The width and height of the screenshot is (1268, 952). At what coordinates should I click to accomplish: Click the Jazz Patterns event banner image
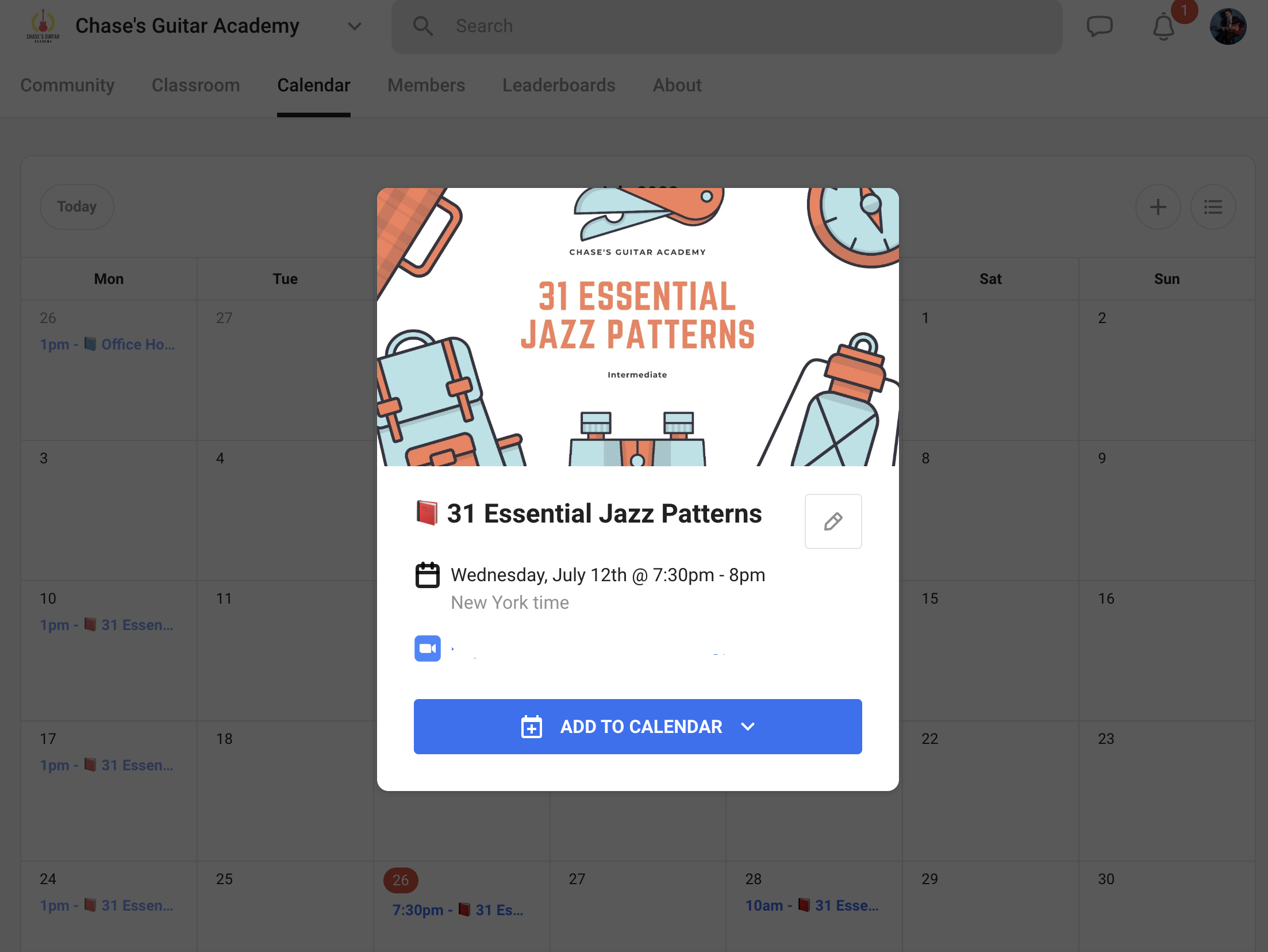tap(638, 327)
